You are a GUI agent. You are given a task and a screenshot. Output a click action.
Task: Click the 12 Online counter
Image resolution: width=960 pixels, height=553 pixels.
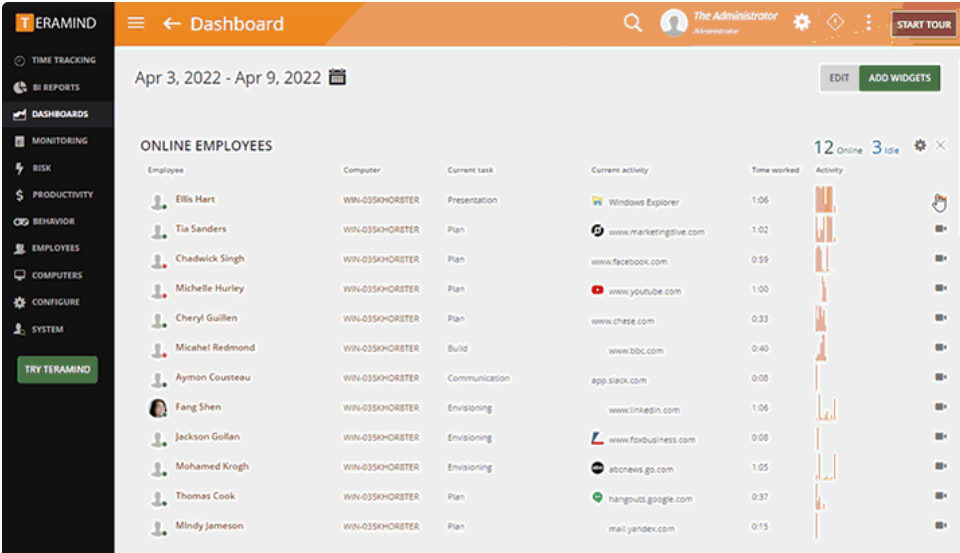[x=838, y=148]
